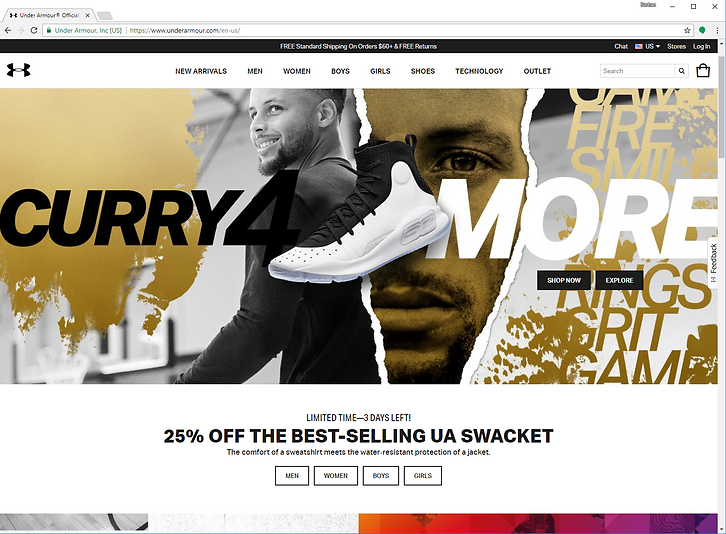The width and height of the screenshot is (726, 534).
Task: Click the Shop Now button
Action: coord(564,280)
